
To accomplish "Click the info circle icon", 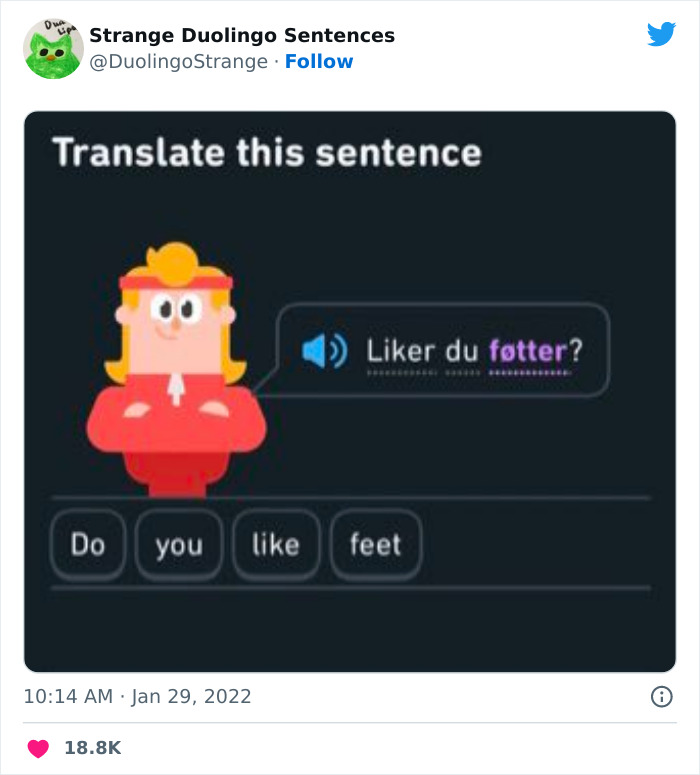I will point(661,696).
